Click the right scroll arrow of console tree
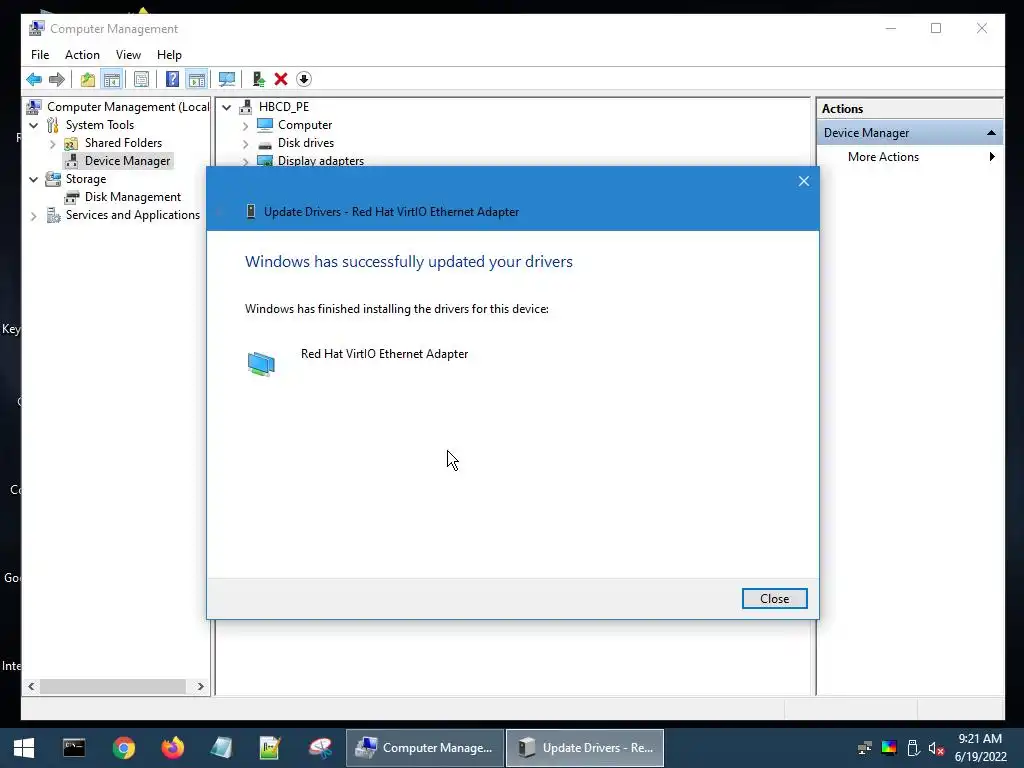Viewport: 1024px width, 768px height. [200, 686]
